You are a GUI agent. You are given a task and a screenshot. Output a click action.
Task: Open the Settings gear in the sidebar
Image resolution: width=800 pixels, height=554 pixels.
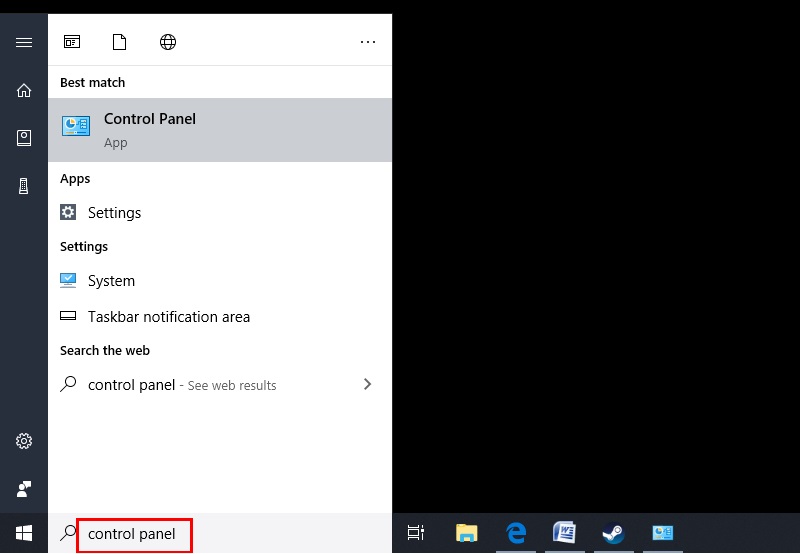pos(24,441)
